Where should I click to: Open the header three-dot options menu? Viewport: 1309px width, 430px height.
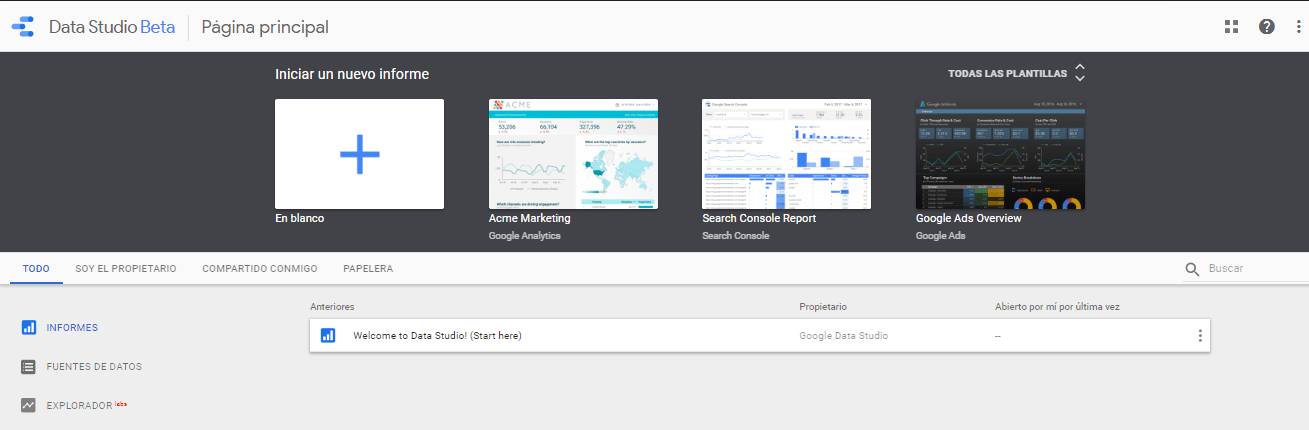[1298, 27]
